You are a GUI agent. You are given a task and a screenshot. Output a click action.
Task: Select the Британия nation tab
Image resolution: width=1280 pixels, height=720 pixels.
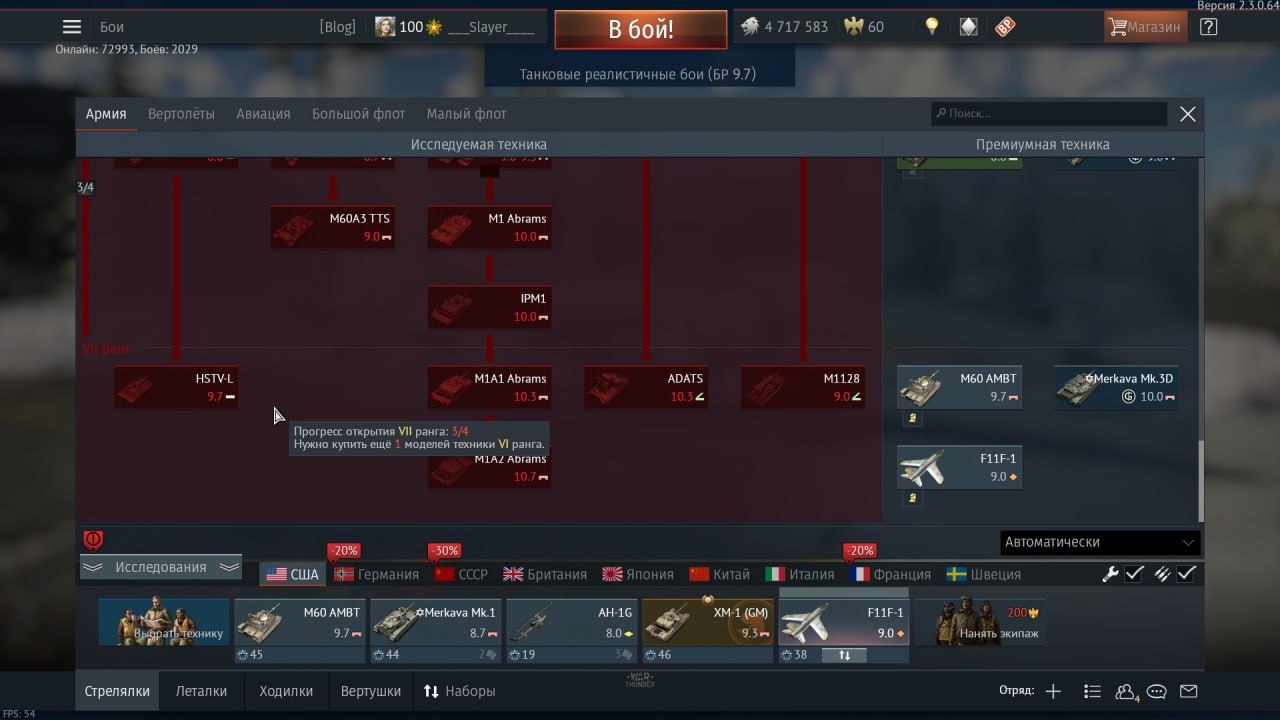545,574
